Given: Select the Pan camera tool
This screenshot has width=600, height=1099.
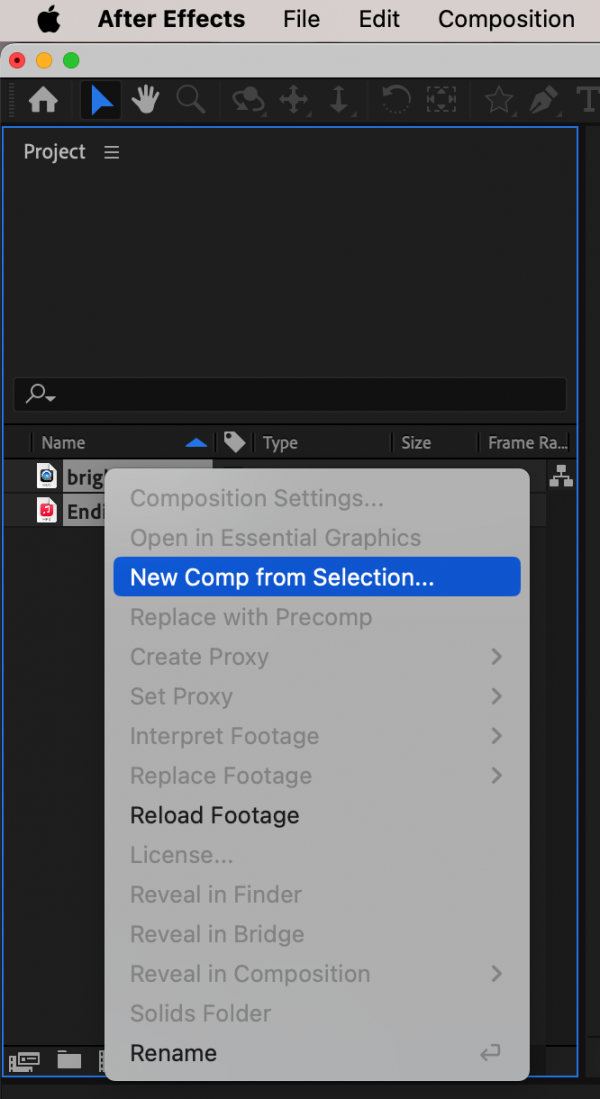Looking at the screenshot, I should click(x=294, y=100).
